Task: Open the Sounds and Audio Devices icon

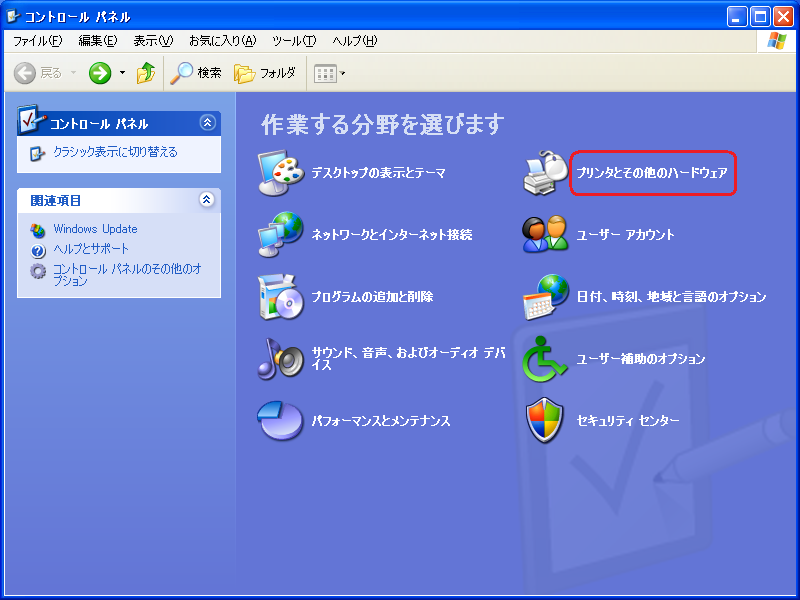Action: click(x=280, y=359)
